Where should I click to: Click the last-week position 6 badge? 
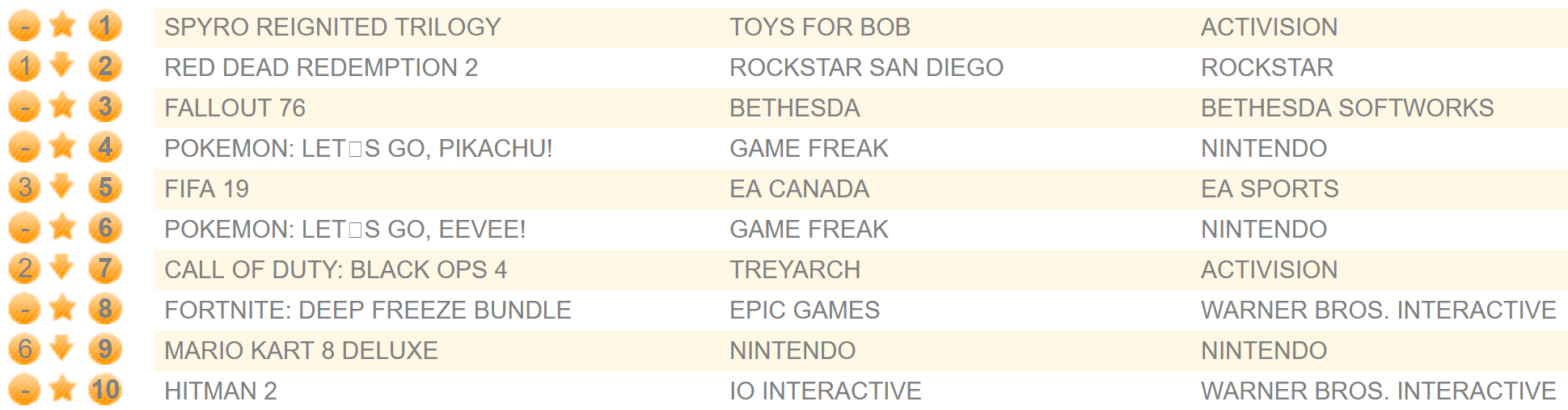25,349
